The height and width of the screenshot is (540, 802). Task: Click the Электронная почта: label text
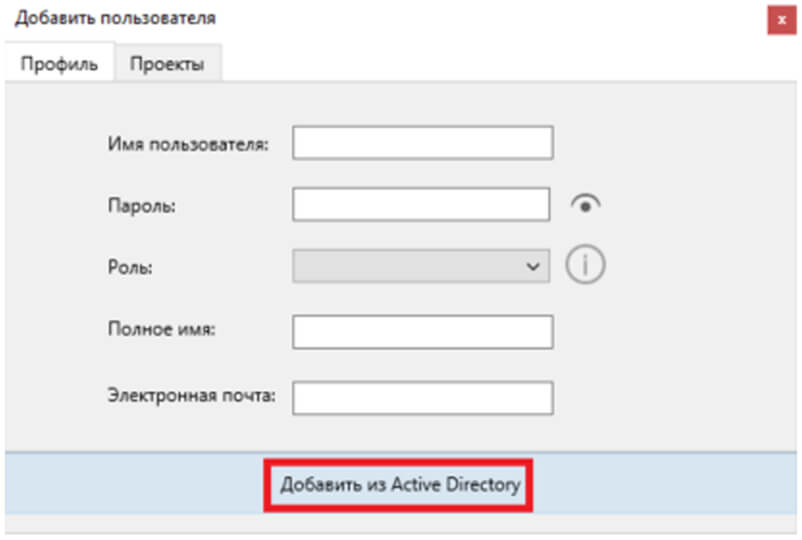191,395
